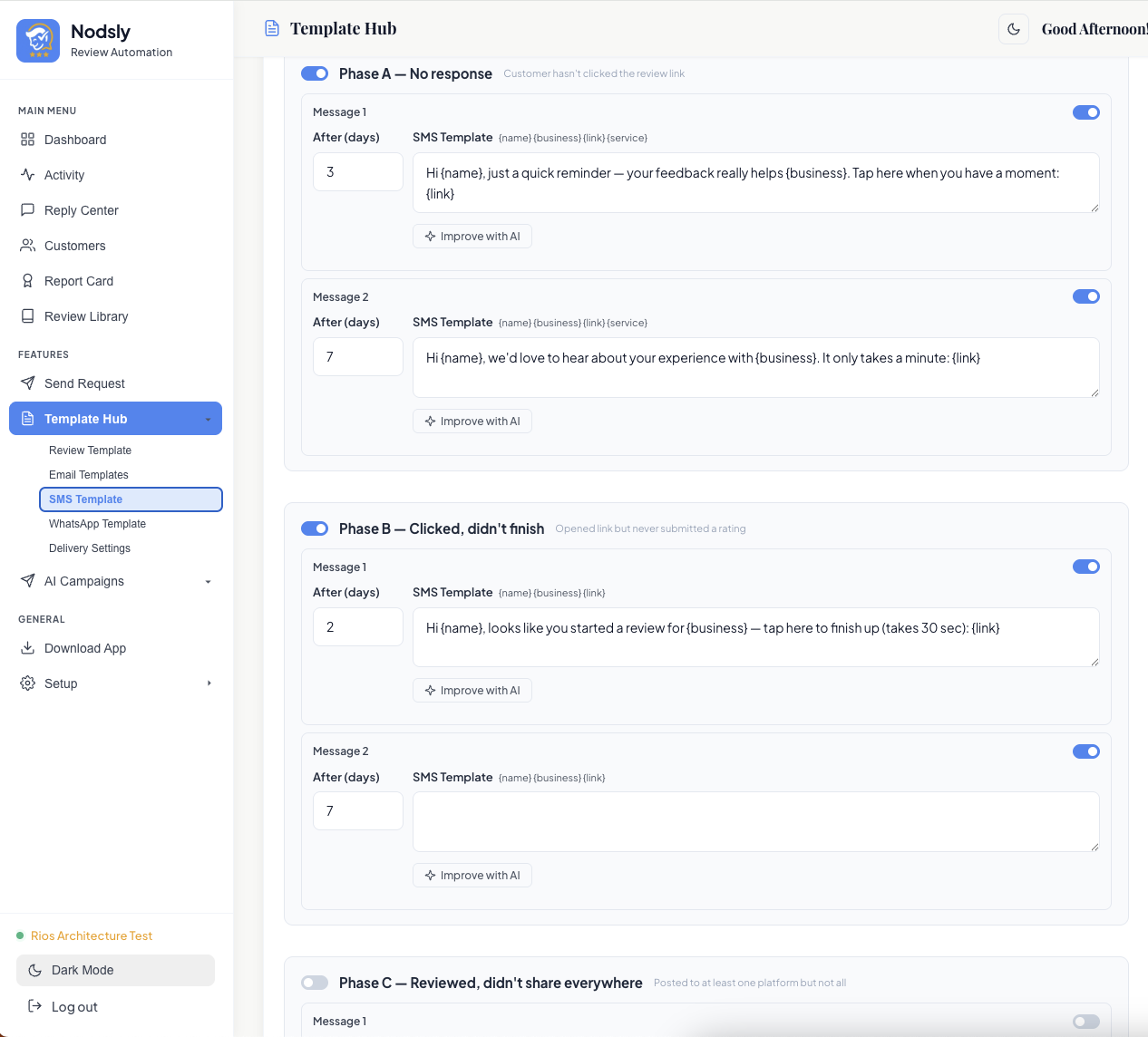Click the Report Card award icon
Viewport: 1148px width, 1037px height.
tap(28, 281)
